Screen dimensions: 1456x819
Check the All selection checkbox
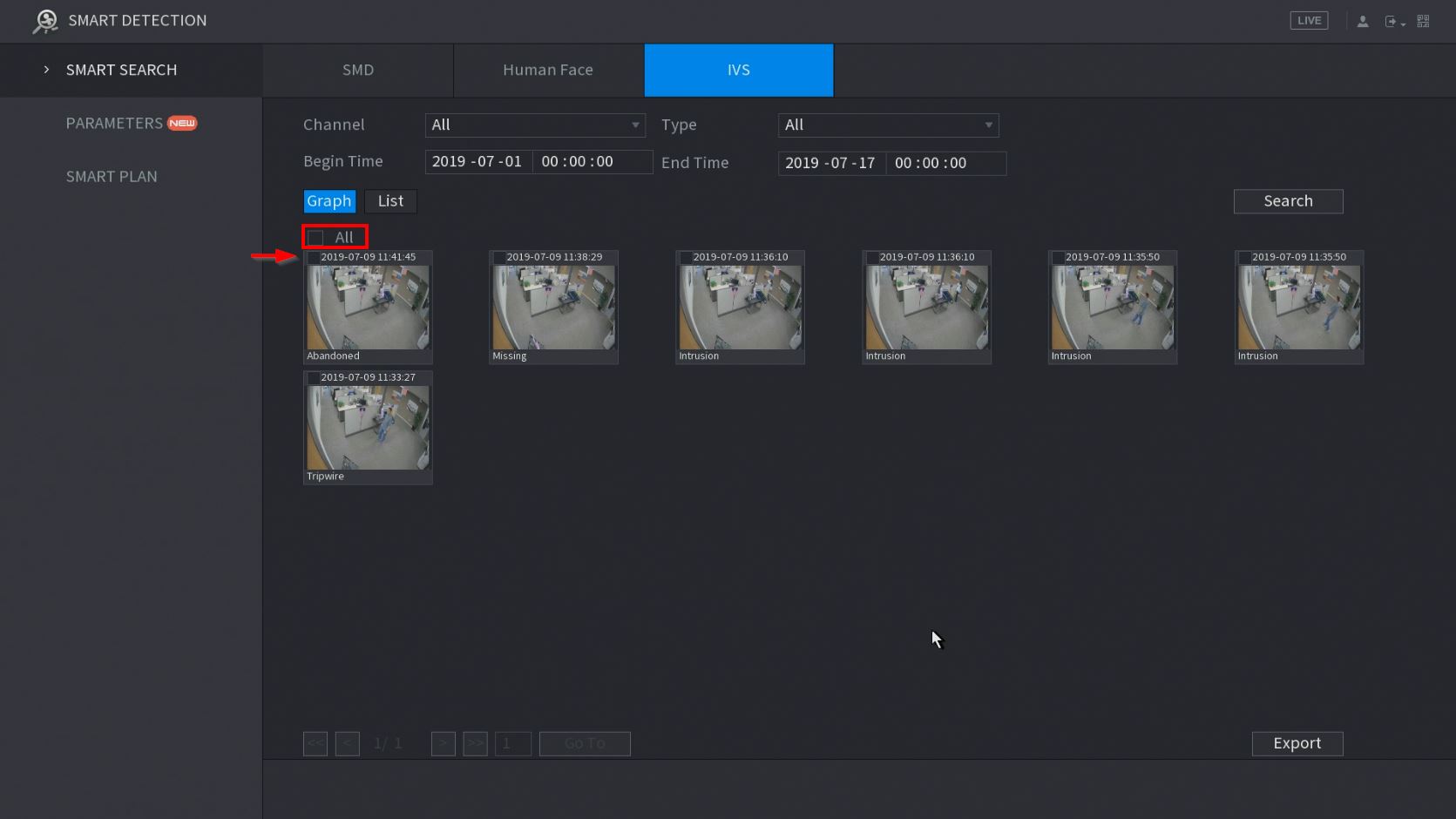coord(316,237)
